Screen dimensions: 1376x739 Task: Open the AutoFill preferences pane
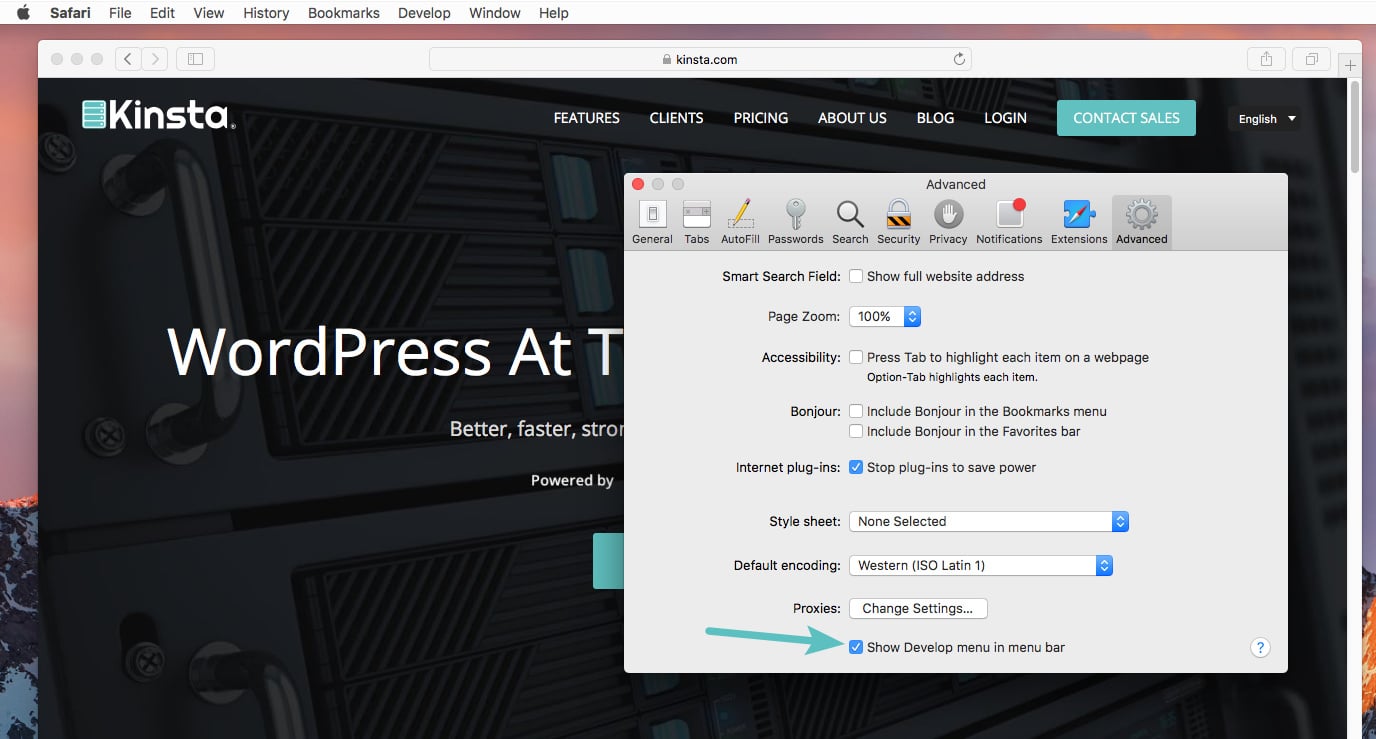[740, 222]
